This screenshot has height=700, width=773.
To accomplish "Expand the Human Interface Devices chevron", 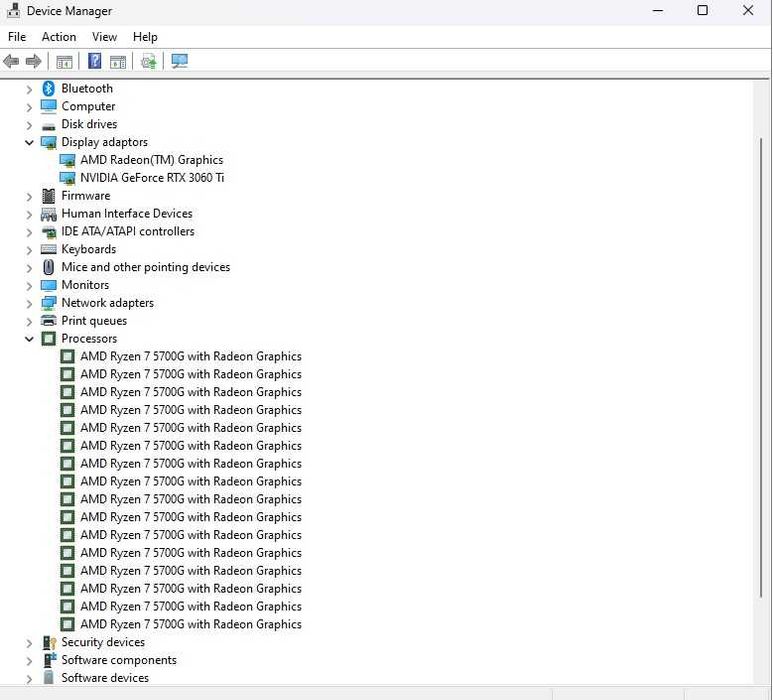I will (29, 214).
